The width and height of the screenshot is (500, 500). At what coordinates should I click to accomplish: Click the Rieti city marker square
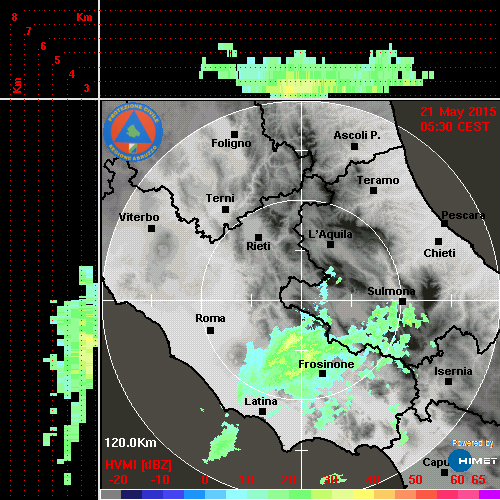[258, 237]
